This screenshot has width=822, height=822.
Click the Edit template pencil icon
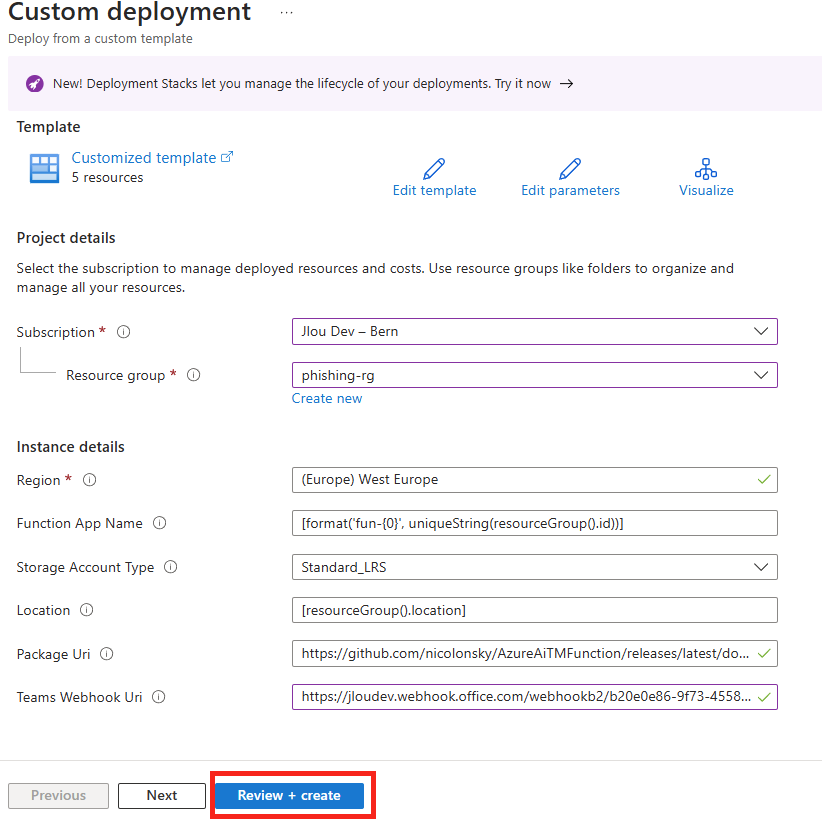(x=434, y=169)
